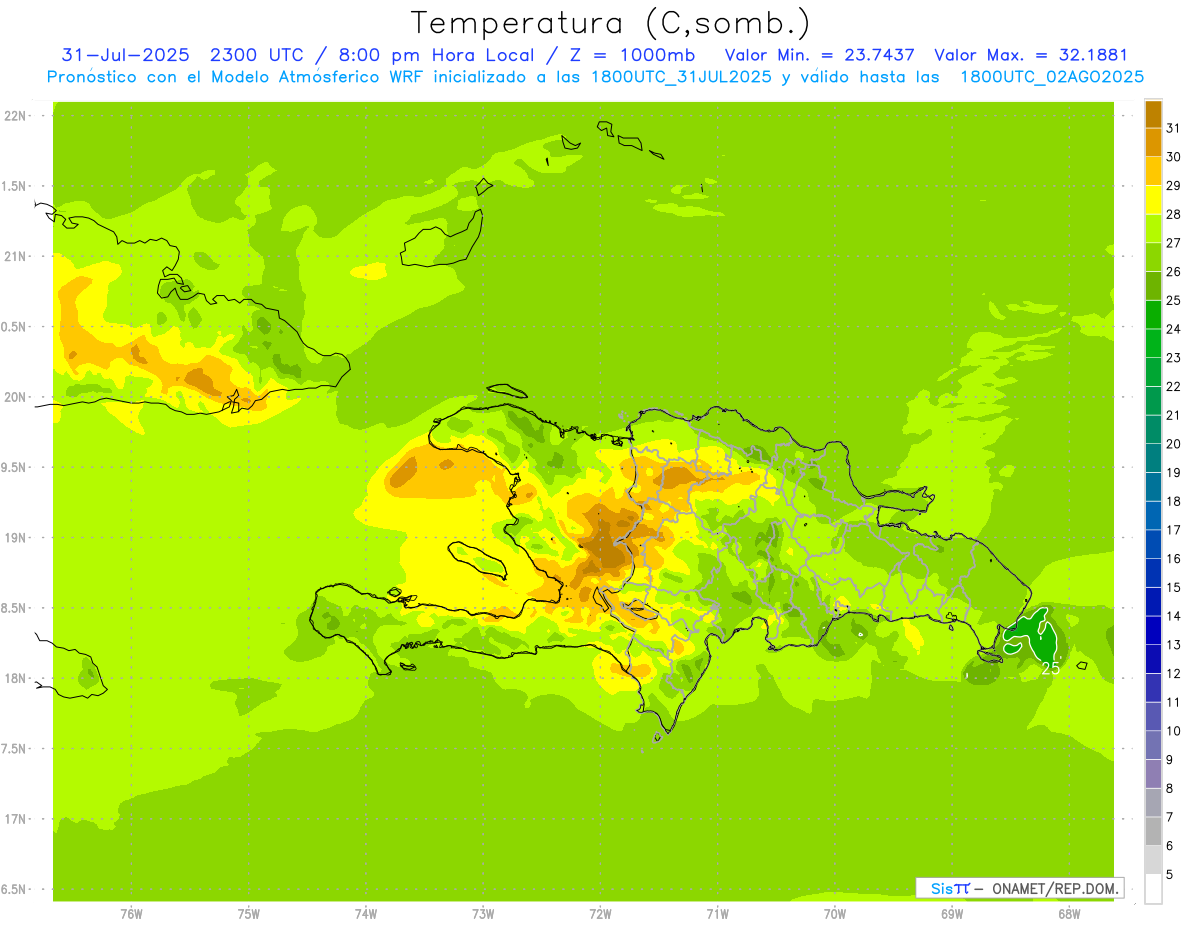Click the '71W' longitude axis label
Viewport: 1200px width, 927px height.
[x=717, y=914]
